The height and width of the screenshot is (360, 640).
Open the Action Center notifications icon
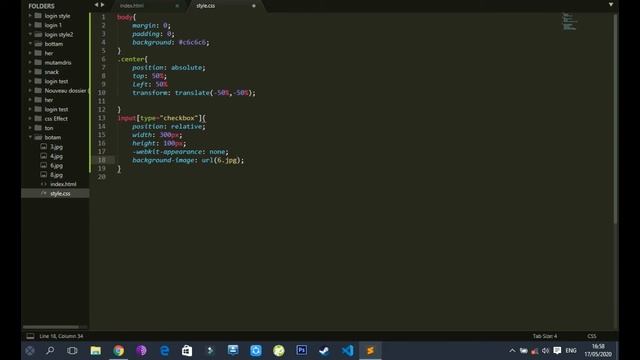[x=557, y=350]
